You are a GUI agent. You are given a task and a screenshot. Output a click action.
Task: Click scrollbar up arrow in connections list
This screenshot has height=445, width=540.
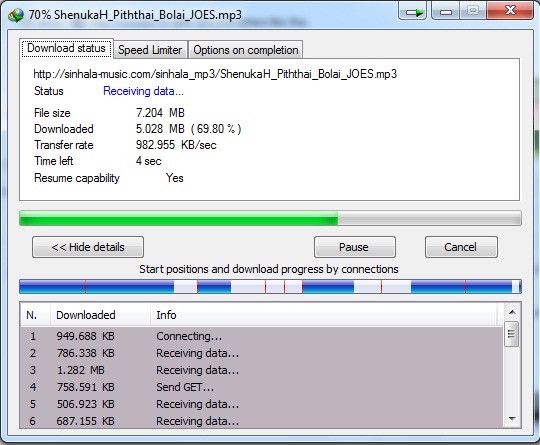[512, 312]
